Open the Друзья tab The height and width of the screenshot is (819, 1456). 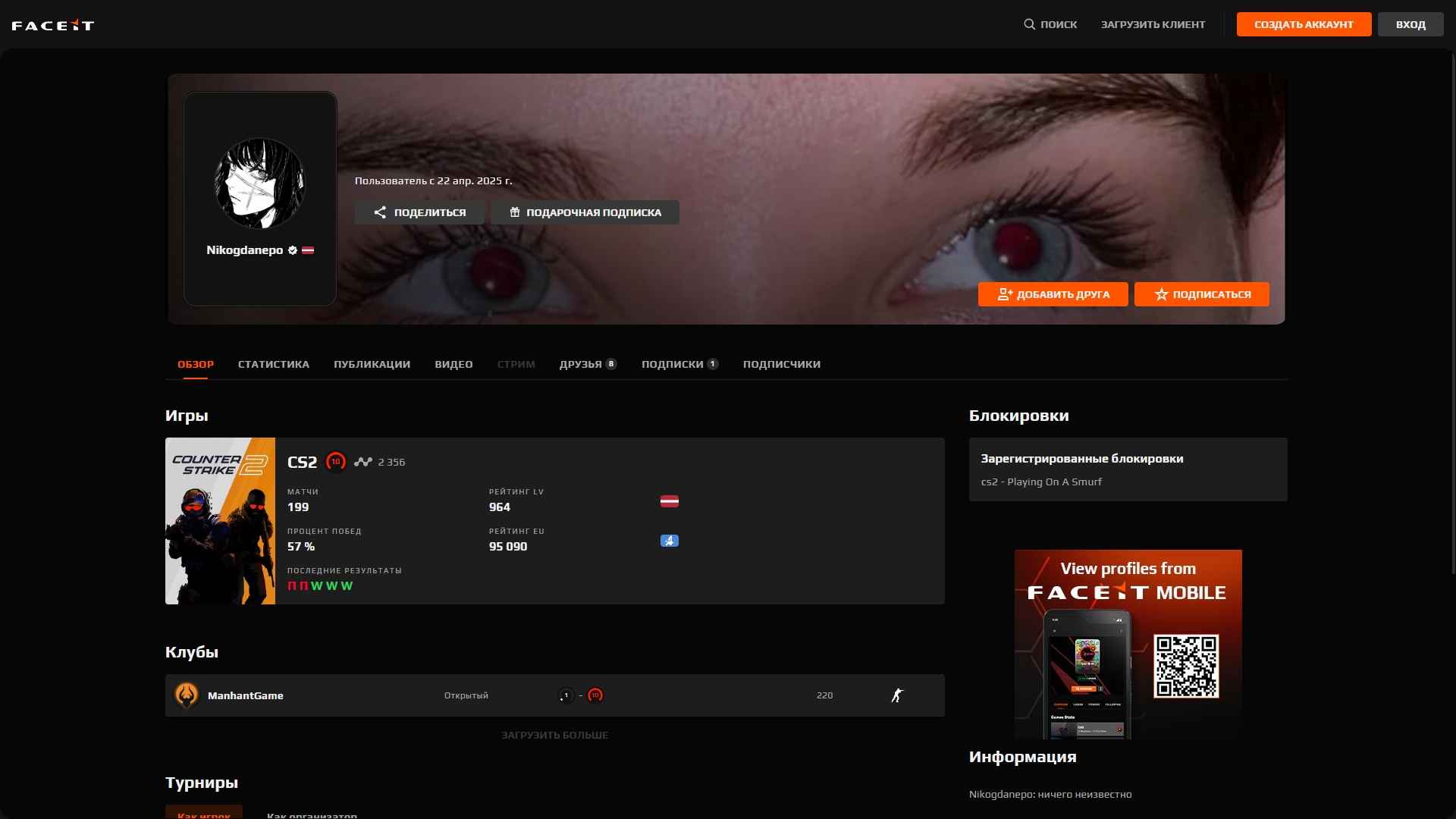(x=588, y=364)
